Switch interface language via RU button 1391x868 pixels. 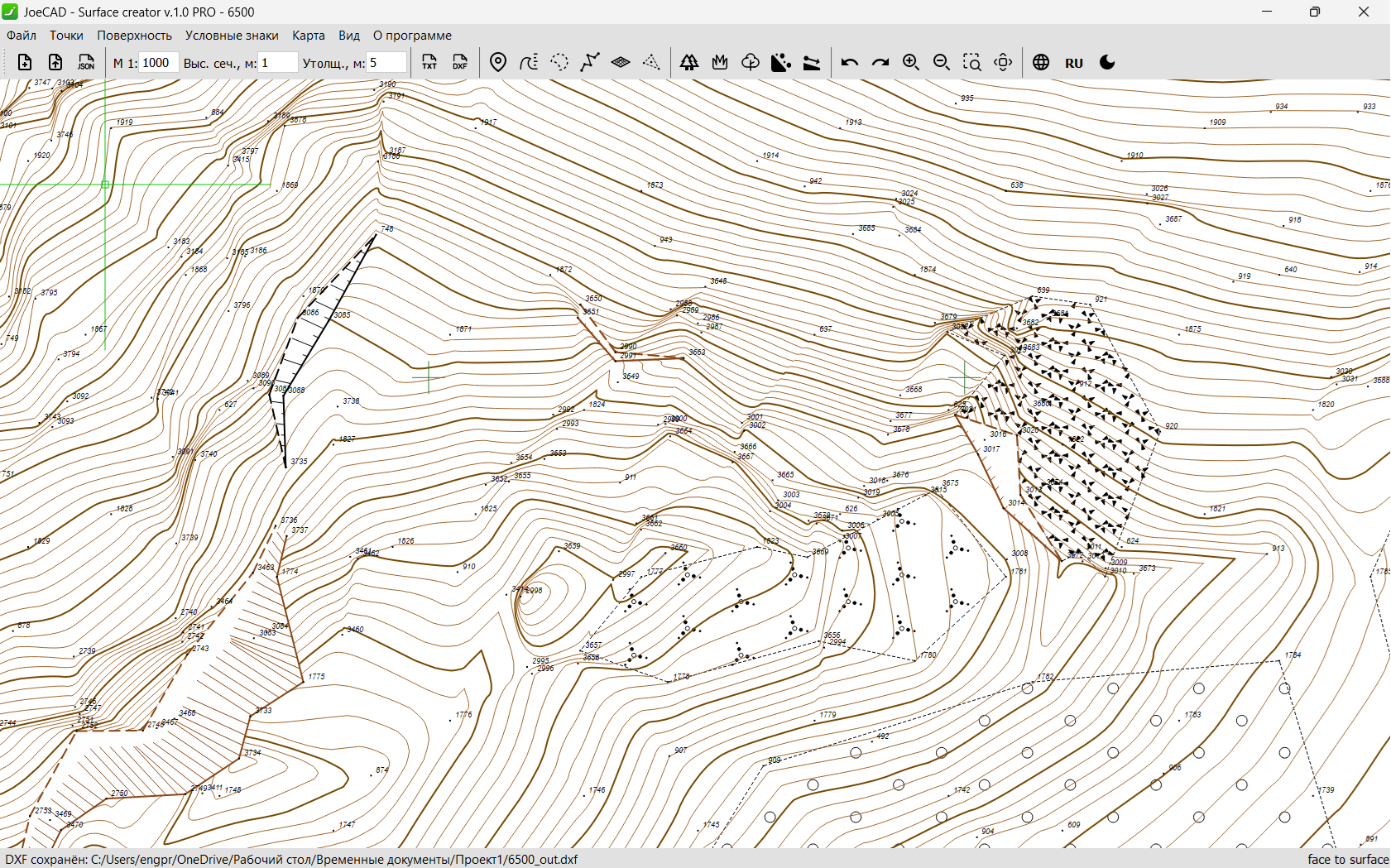pyautogui.click(x=1074, y=63)
